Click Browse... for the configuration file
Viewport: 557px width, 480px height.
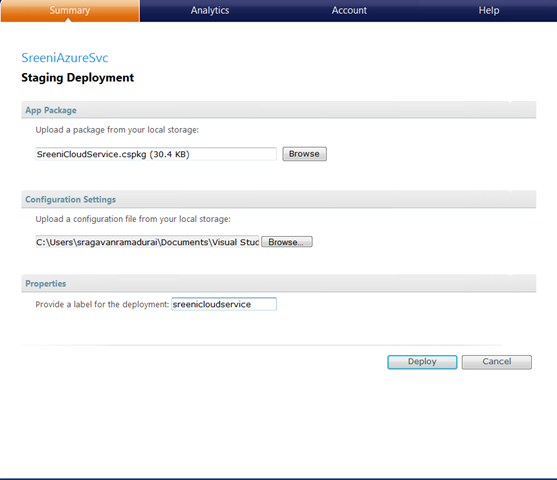[287, 242]
